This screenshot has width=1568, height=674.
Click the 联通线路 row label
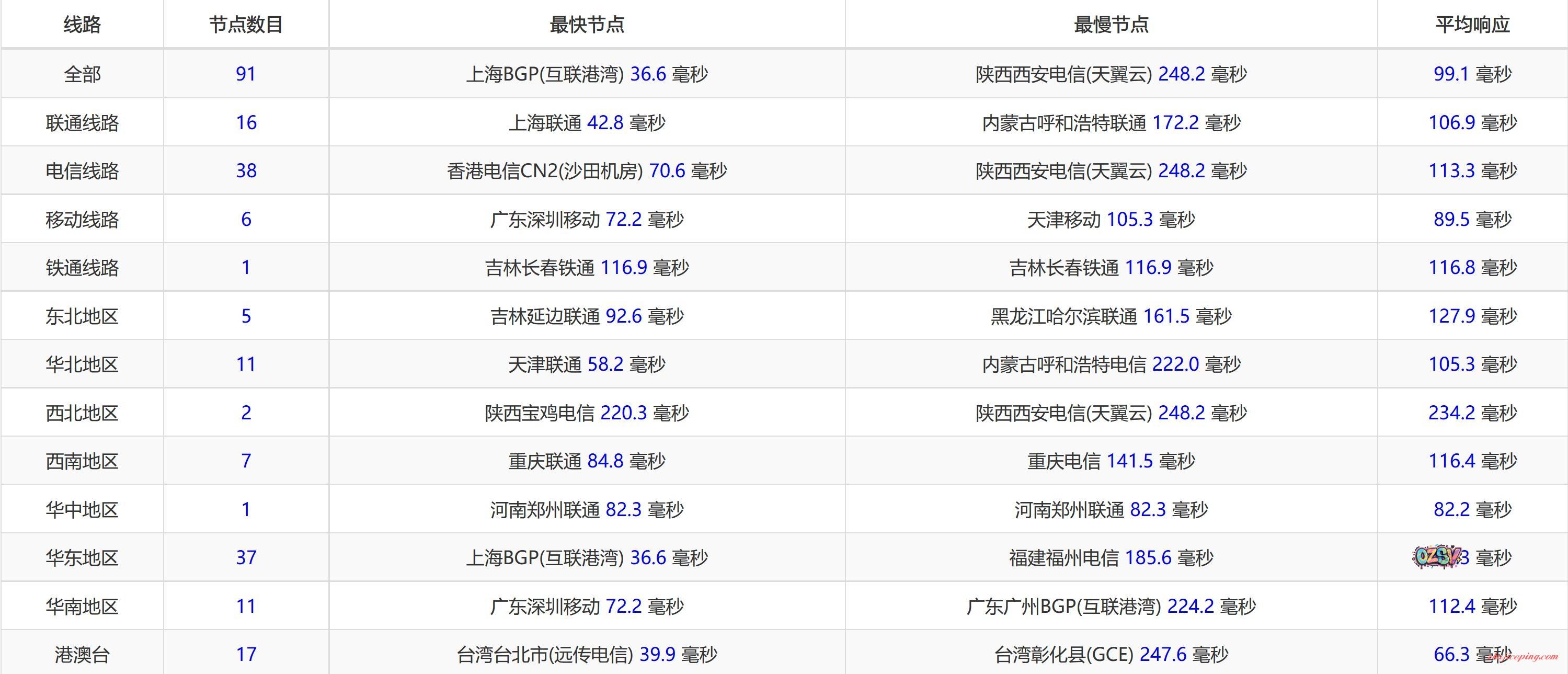click(82, 123)
